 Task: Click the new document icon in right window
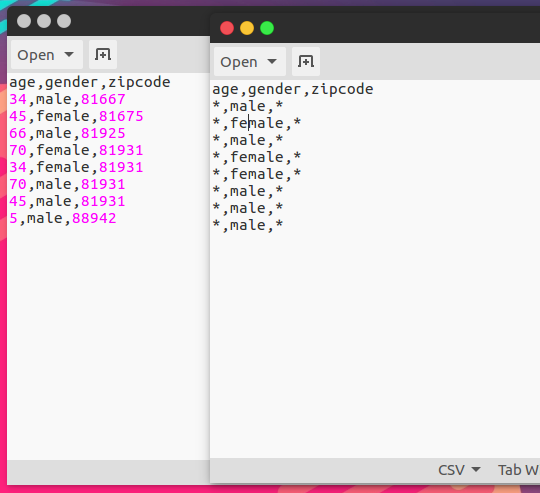click(306, 62)
